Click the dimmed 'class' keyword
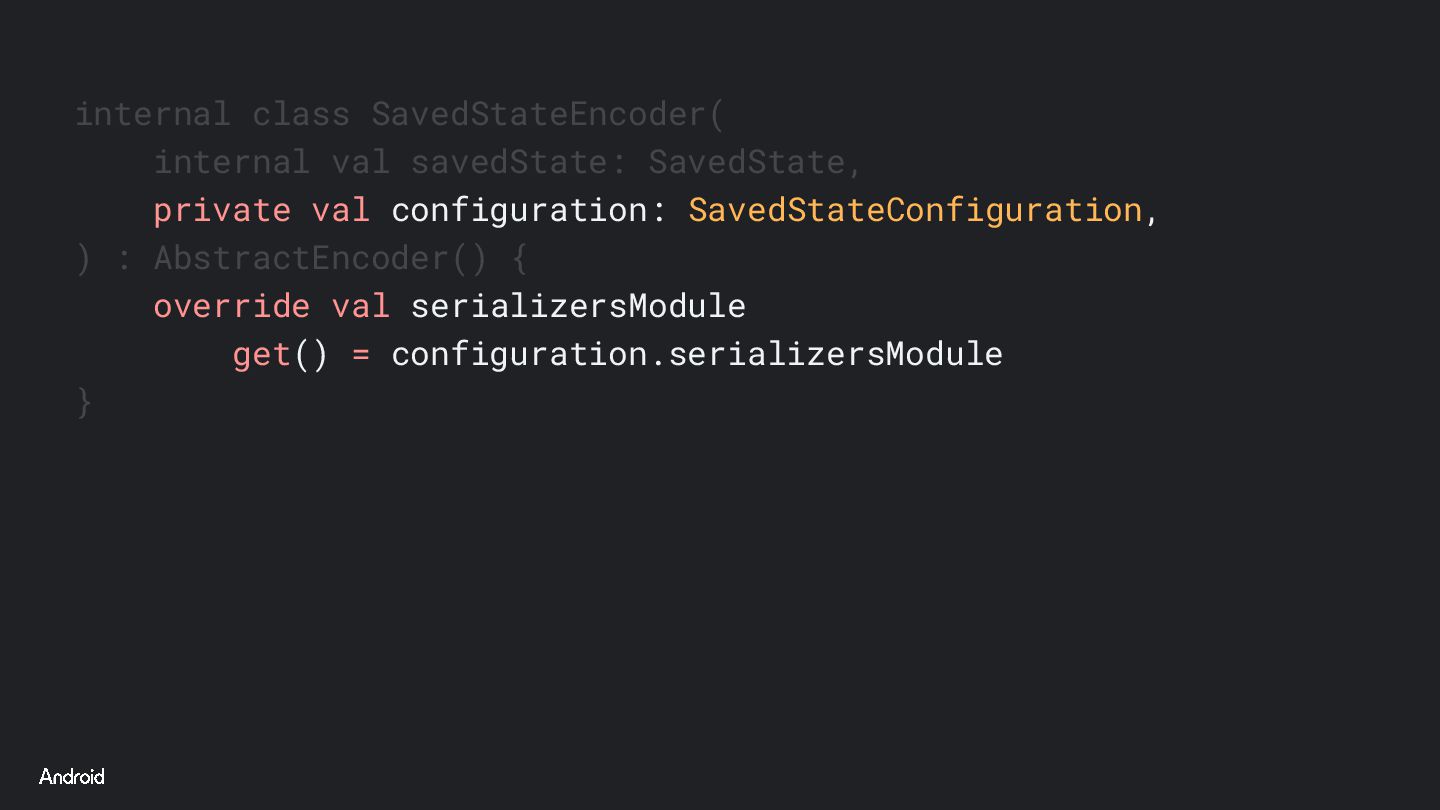 click(301, 114)
